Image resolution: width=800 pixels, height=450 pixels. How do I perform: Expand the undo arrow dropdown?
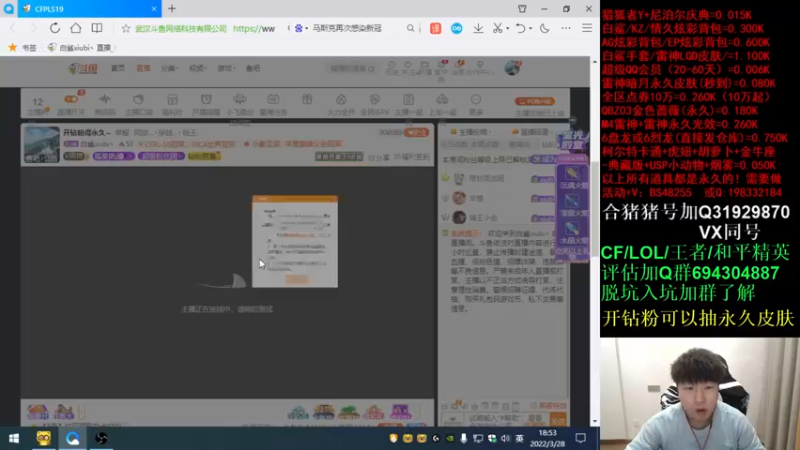[530, 29]
